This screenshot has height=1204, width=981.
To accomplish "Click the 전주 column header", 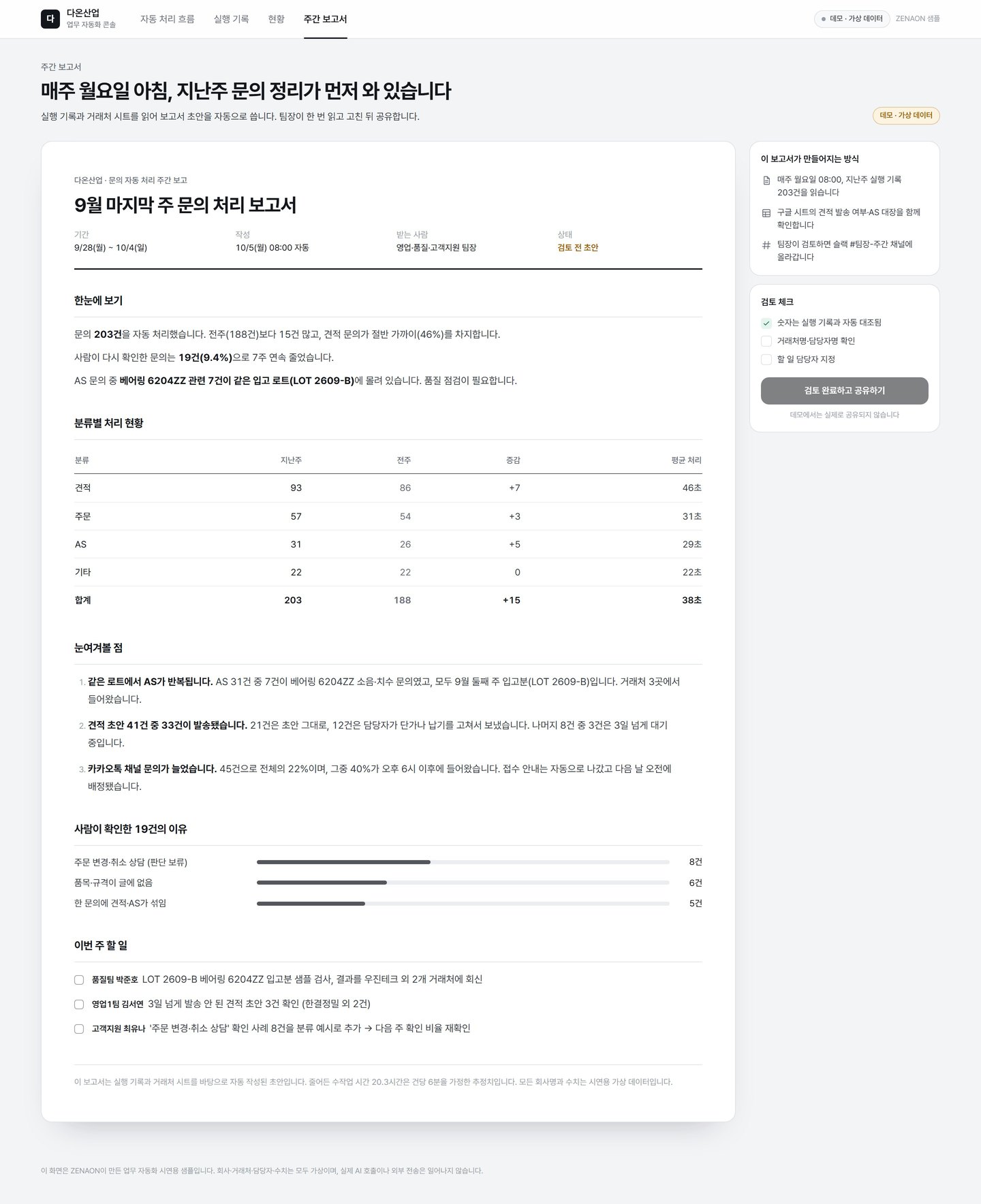I will coord(404,460).
